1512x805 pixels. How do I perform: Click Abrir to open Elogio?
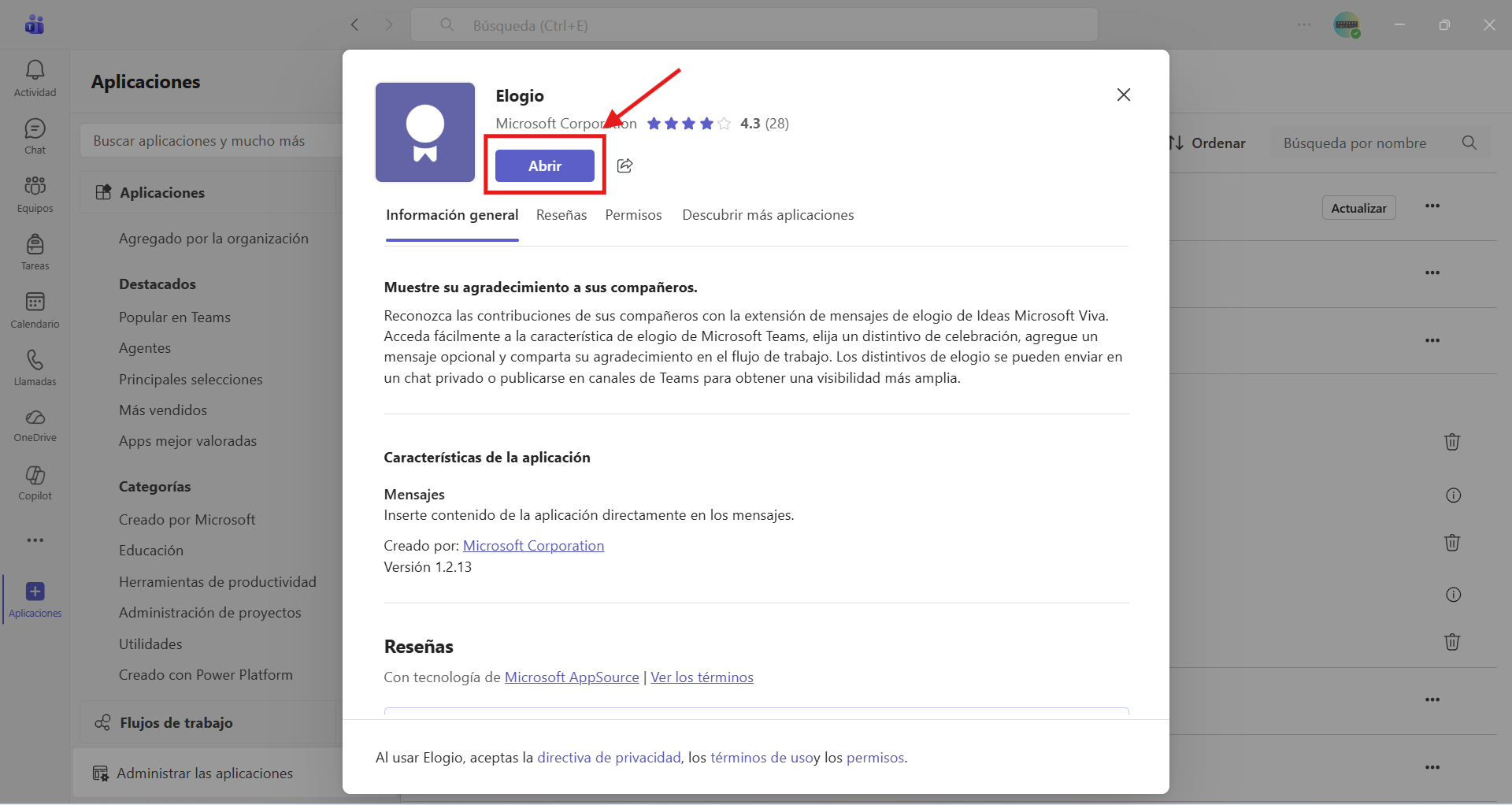tap(545, 165)
